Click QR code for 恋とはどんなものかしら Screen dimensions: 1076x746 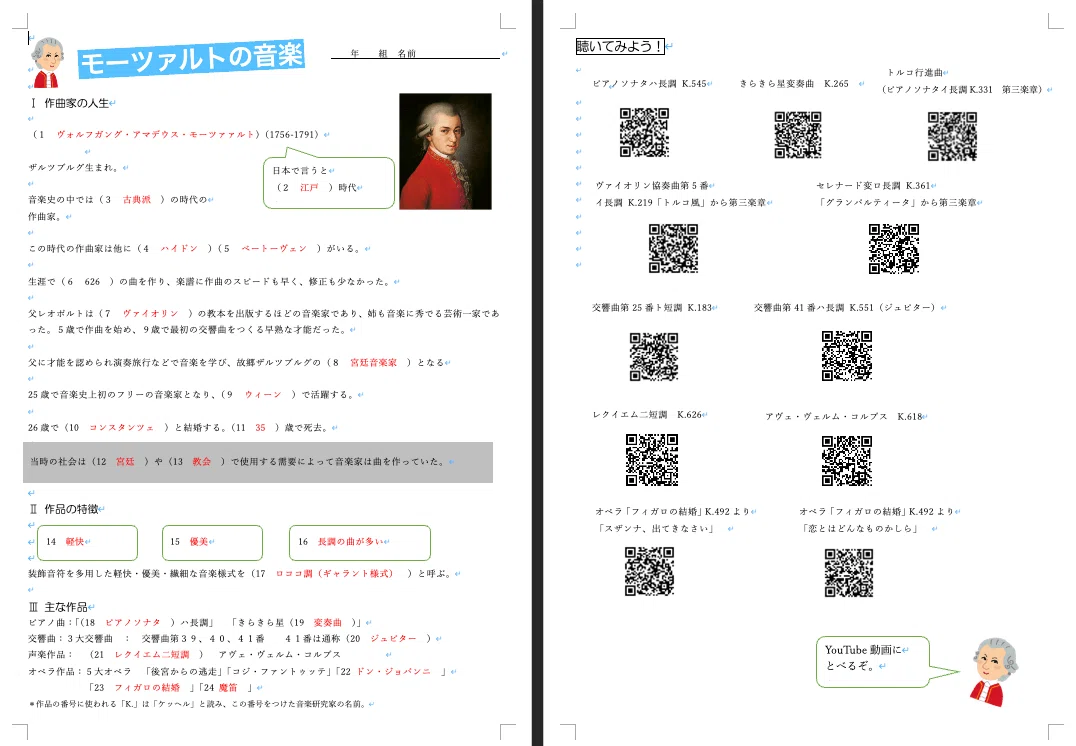point(849,573)
